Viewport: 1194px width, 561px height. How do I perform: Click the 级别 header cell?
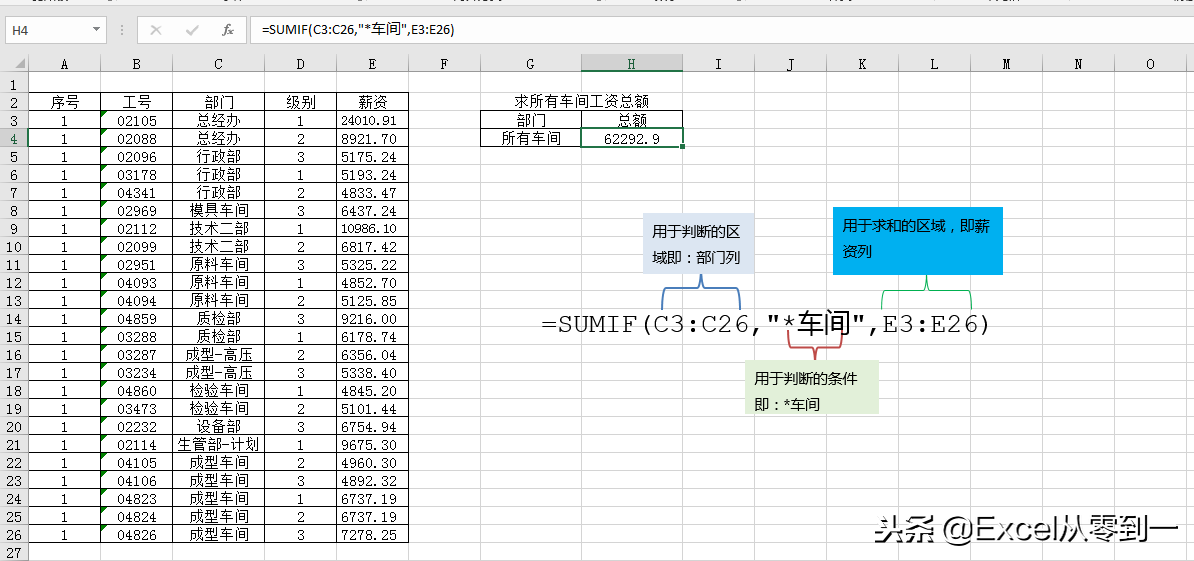pos(300,101)
